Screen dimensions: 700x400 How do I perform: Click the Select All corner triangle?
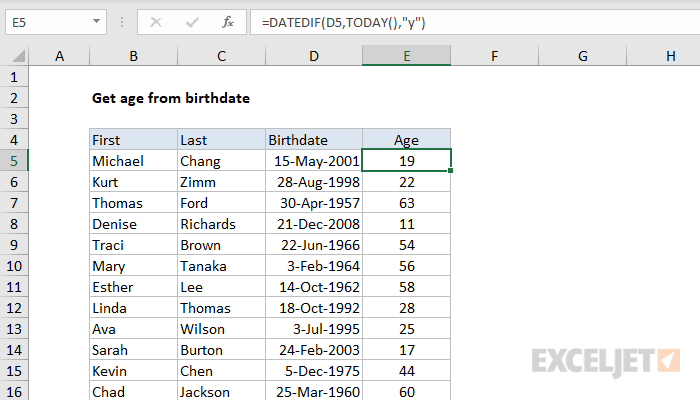click(x=19, y=56)
